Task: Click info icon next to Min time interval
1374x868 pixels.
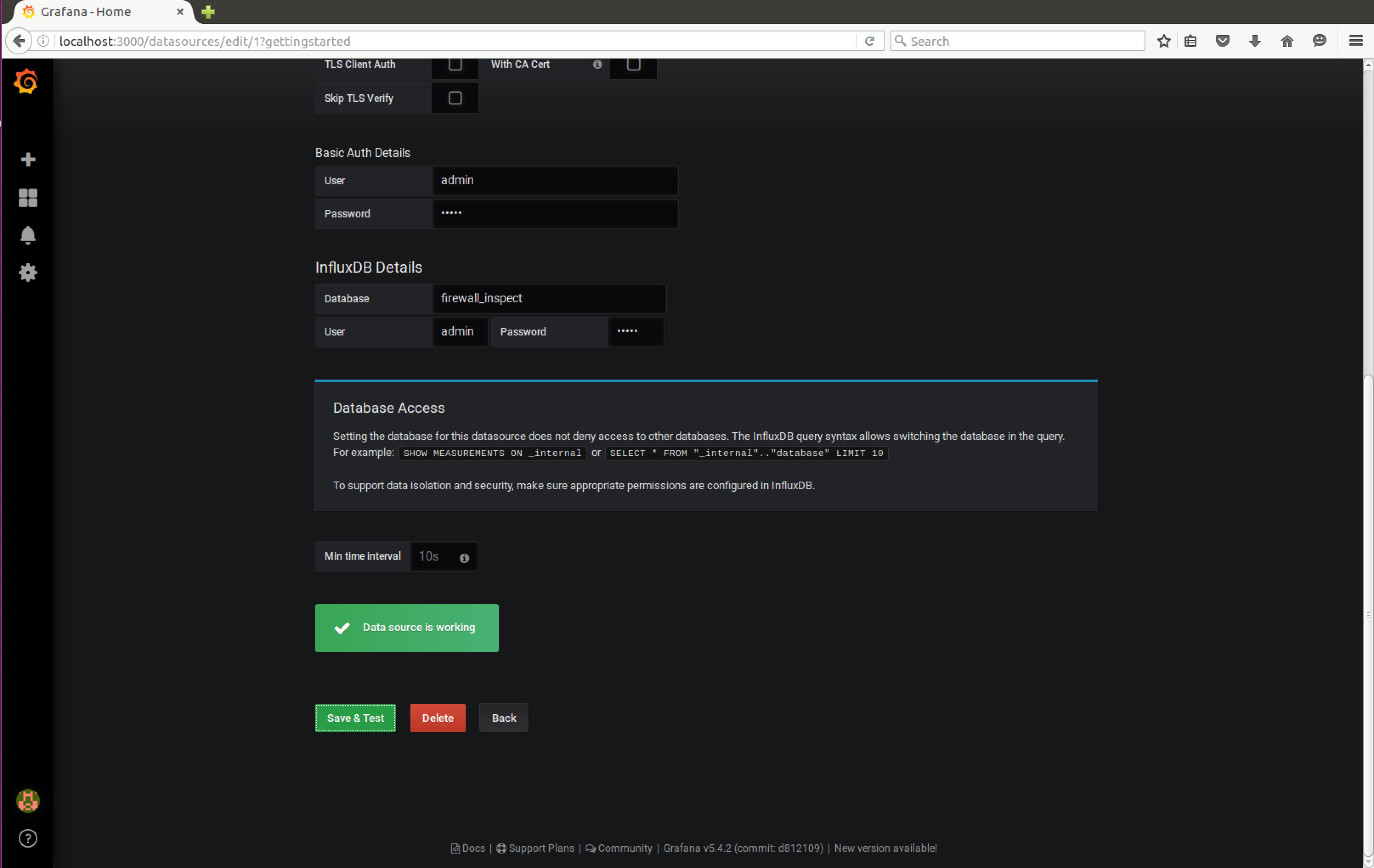Action: coord(464,558)
